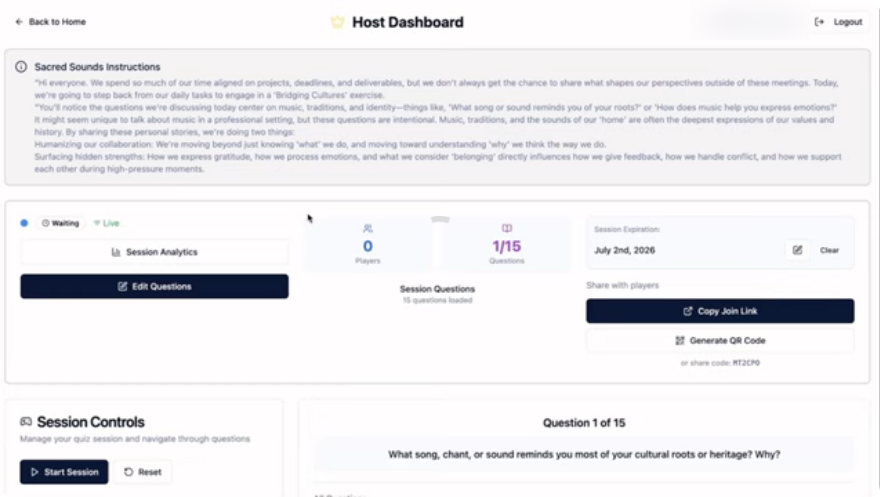
Task: Click the info icon next to Sacred Sounds Instructions
Action: pyautogui.click(x=21, y=67)
